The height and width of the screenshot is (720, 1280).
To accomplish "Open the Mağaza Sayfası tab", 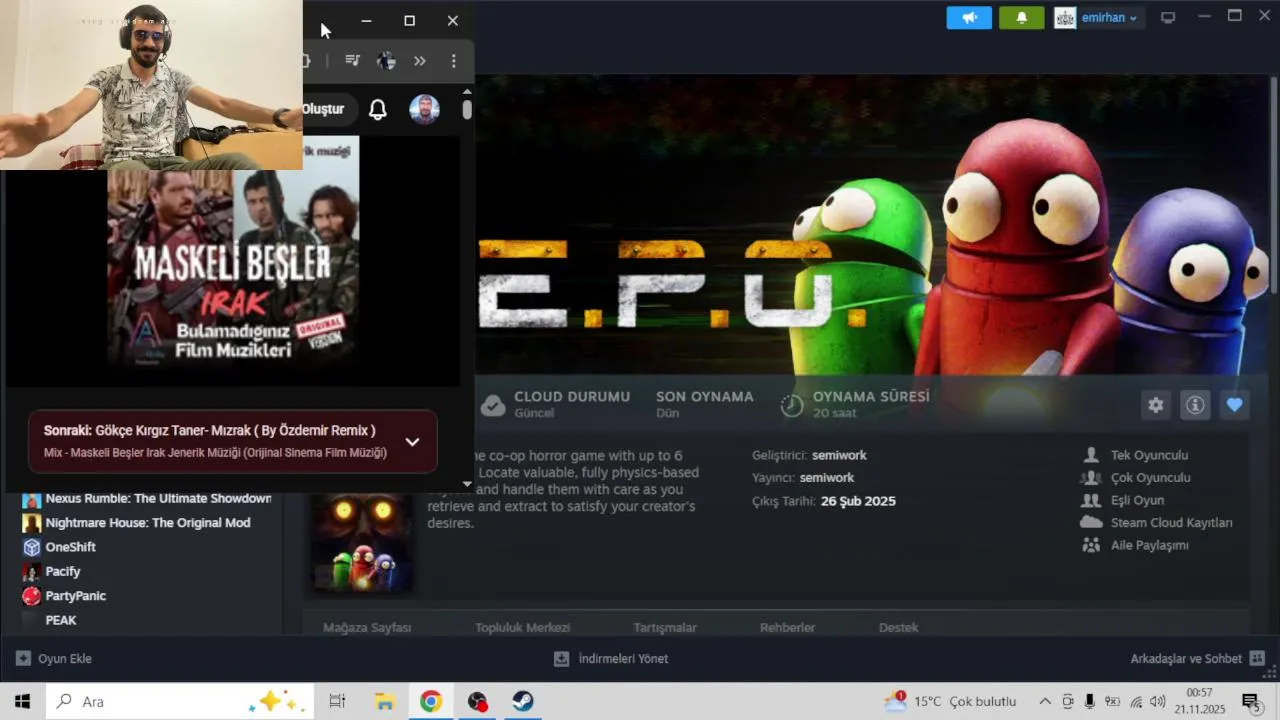I will click(367, 628).
